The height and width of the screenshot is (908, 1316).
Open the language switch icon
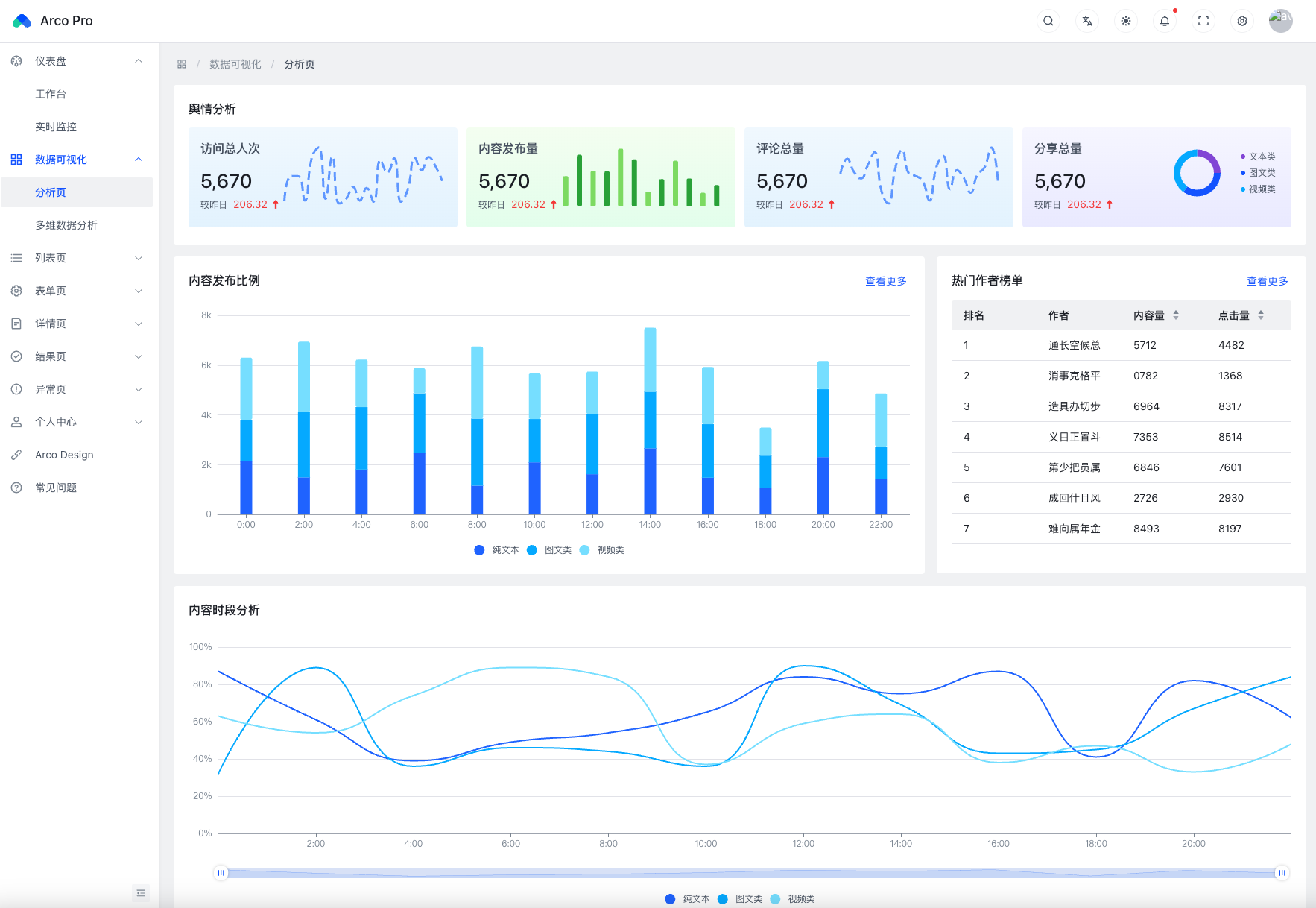[1087, 21]
